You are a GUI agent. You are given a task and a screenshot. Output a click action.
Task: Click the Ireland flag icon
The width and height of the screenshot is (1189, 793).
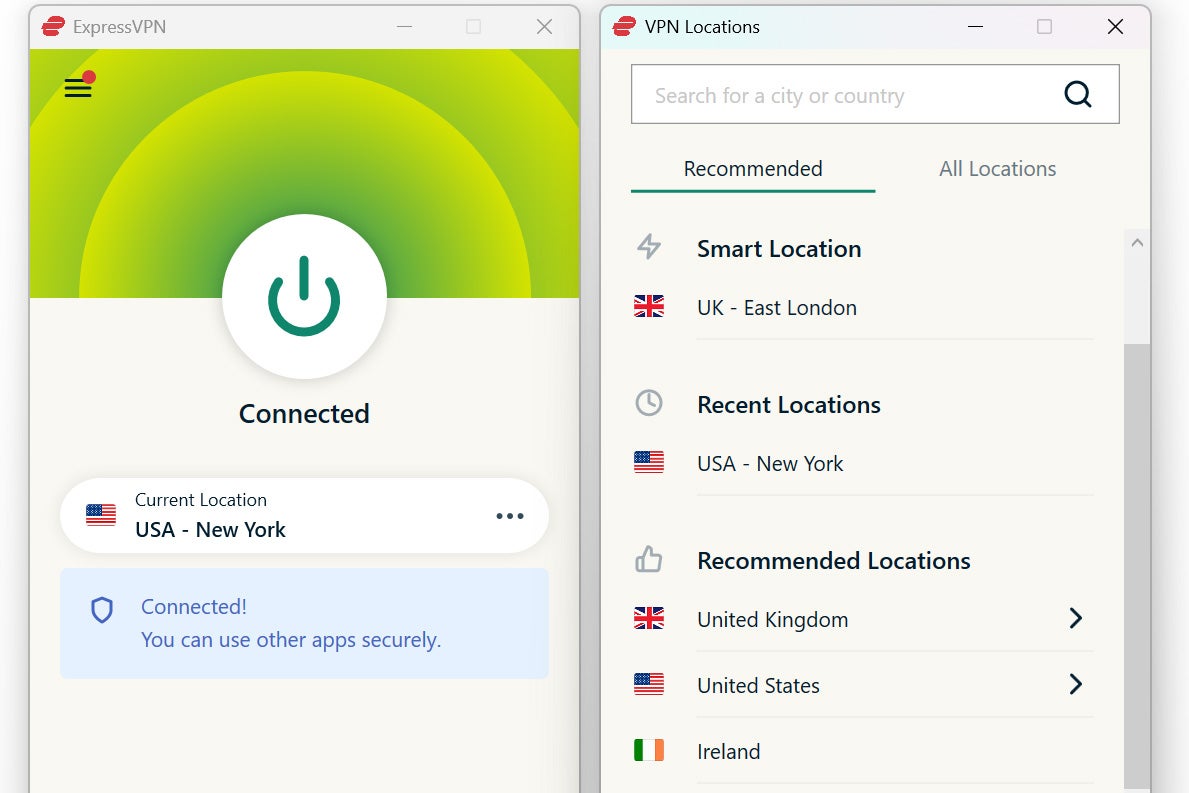tap(649, 750)
